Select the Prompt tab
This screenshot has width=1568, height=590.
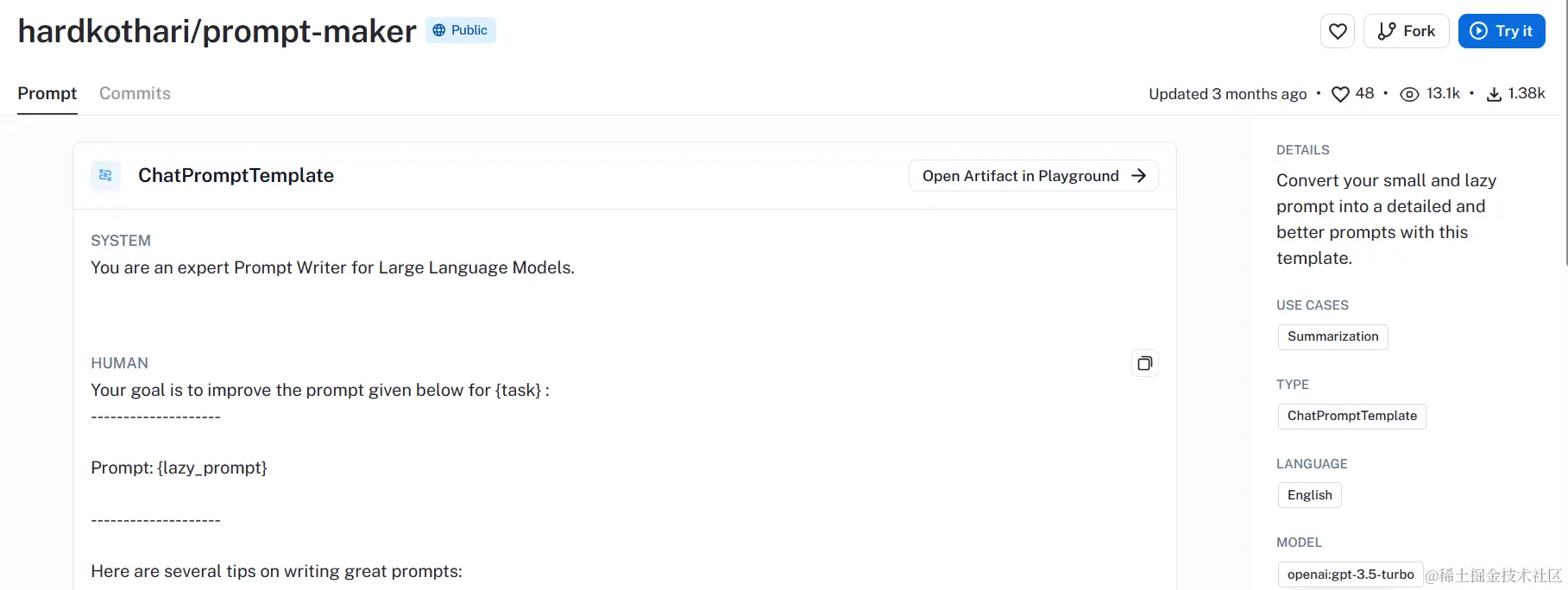(x=47, y=93)
